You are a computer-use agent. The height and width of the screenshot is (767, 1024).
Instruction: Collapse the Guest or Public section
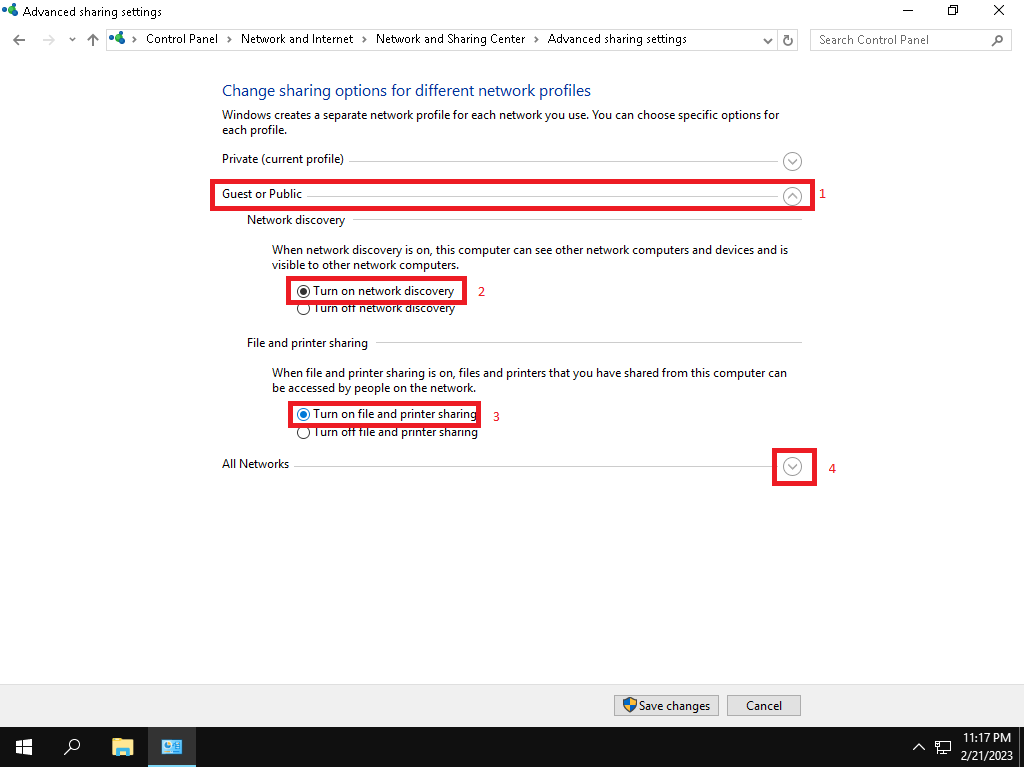[792, 196]
